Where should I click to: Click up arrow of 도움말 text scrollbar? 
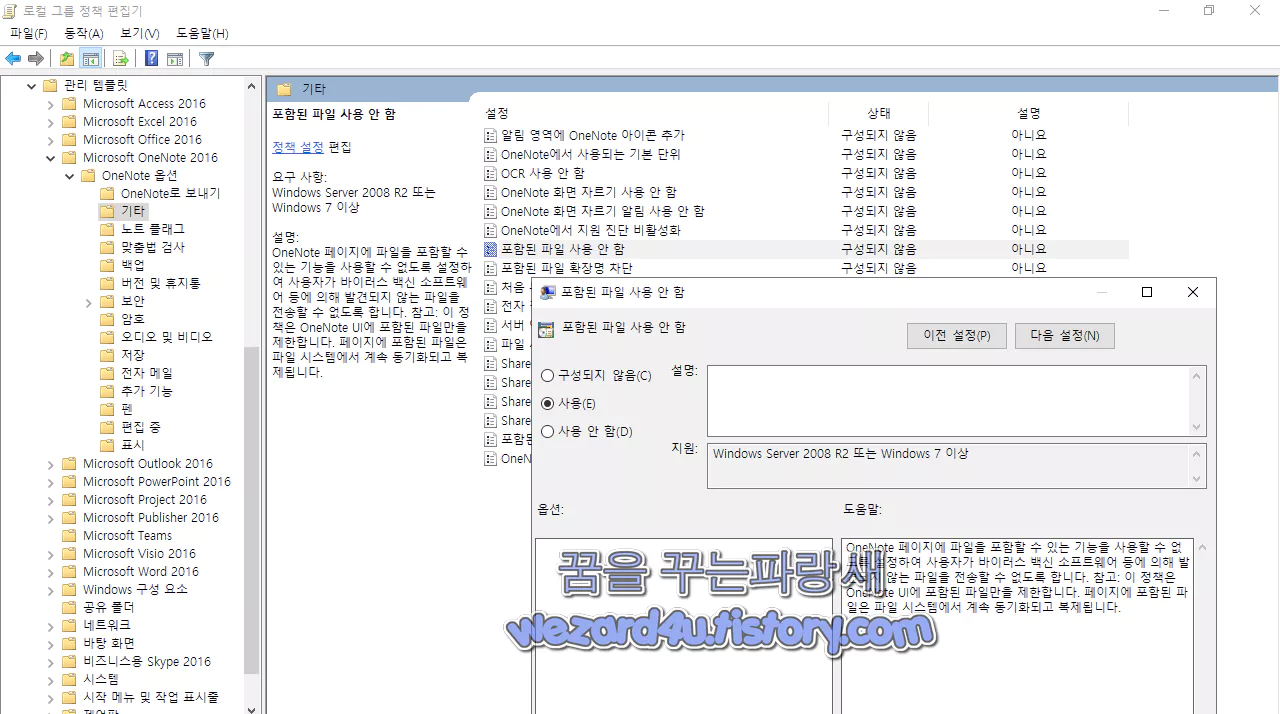[1202, 547]
